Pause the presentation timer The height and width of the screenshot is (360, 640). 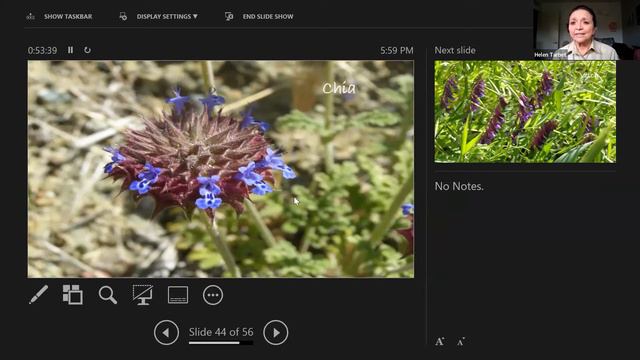[x=71, y=50]
